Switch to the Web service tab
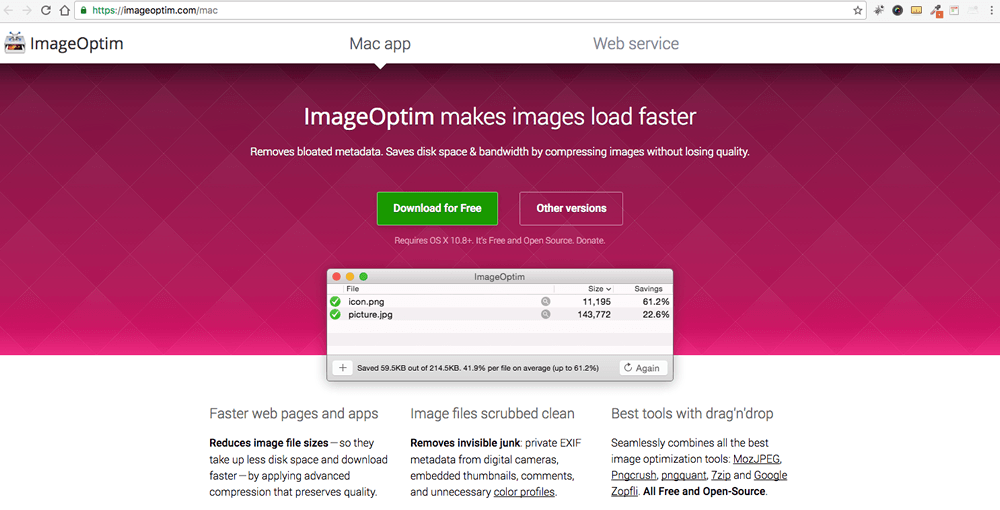Viewport: 1000px width, 510px height. 636,43
